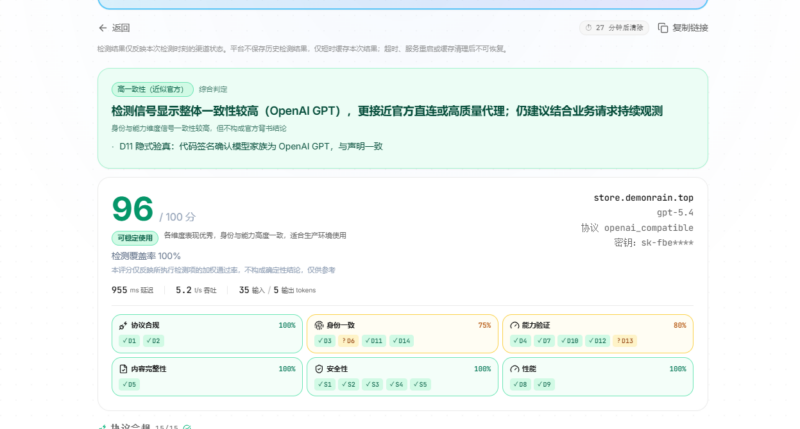Click the 协议 openai_compatible text
Viewport: 800px width, 429px height.
637,228
